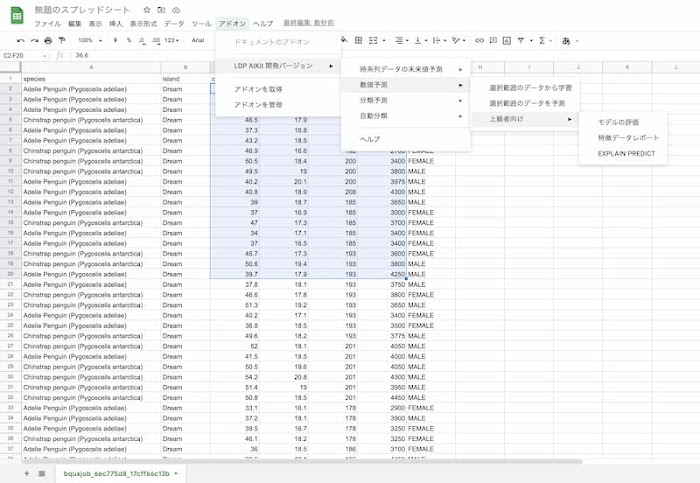Select EXPLAIN PREDICT option

pyautogui.click(x=623, y=154)
